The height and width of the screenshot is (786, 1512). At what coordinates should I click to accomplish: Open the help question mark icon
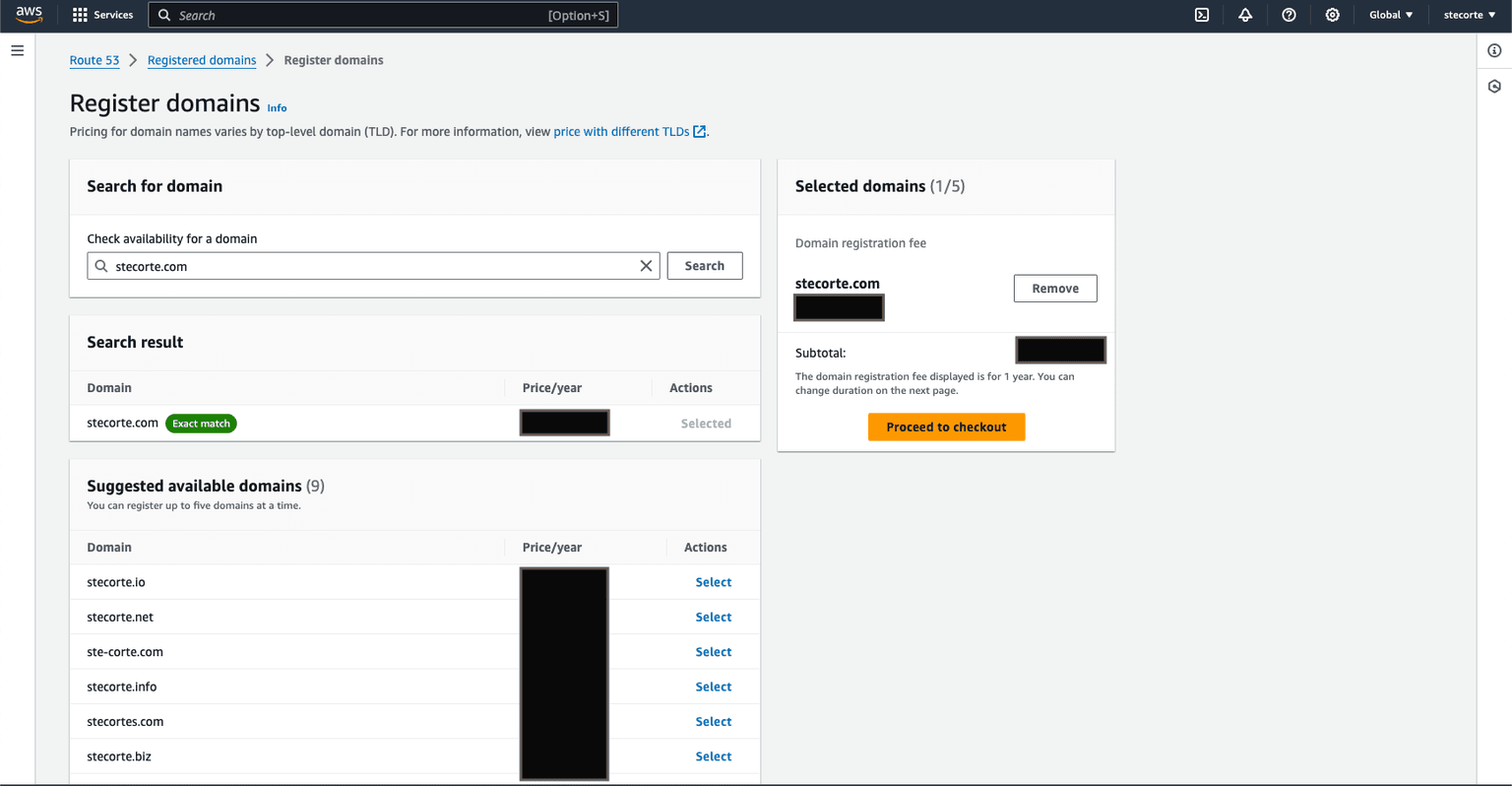pos(1289,15)
